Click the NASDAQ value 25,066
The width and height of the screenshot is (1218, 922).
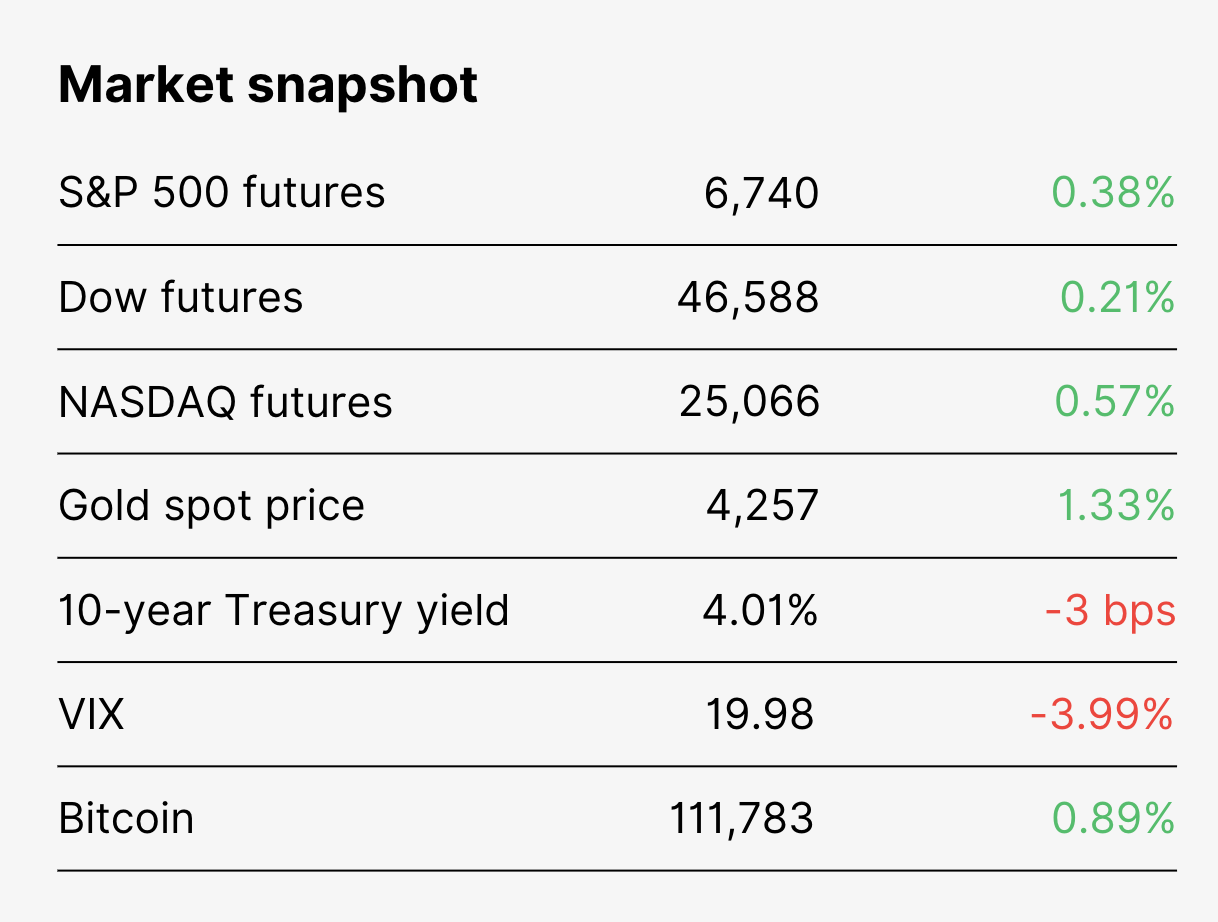click(x=750, y=402)
